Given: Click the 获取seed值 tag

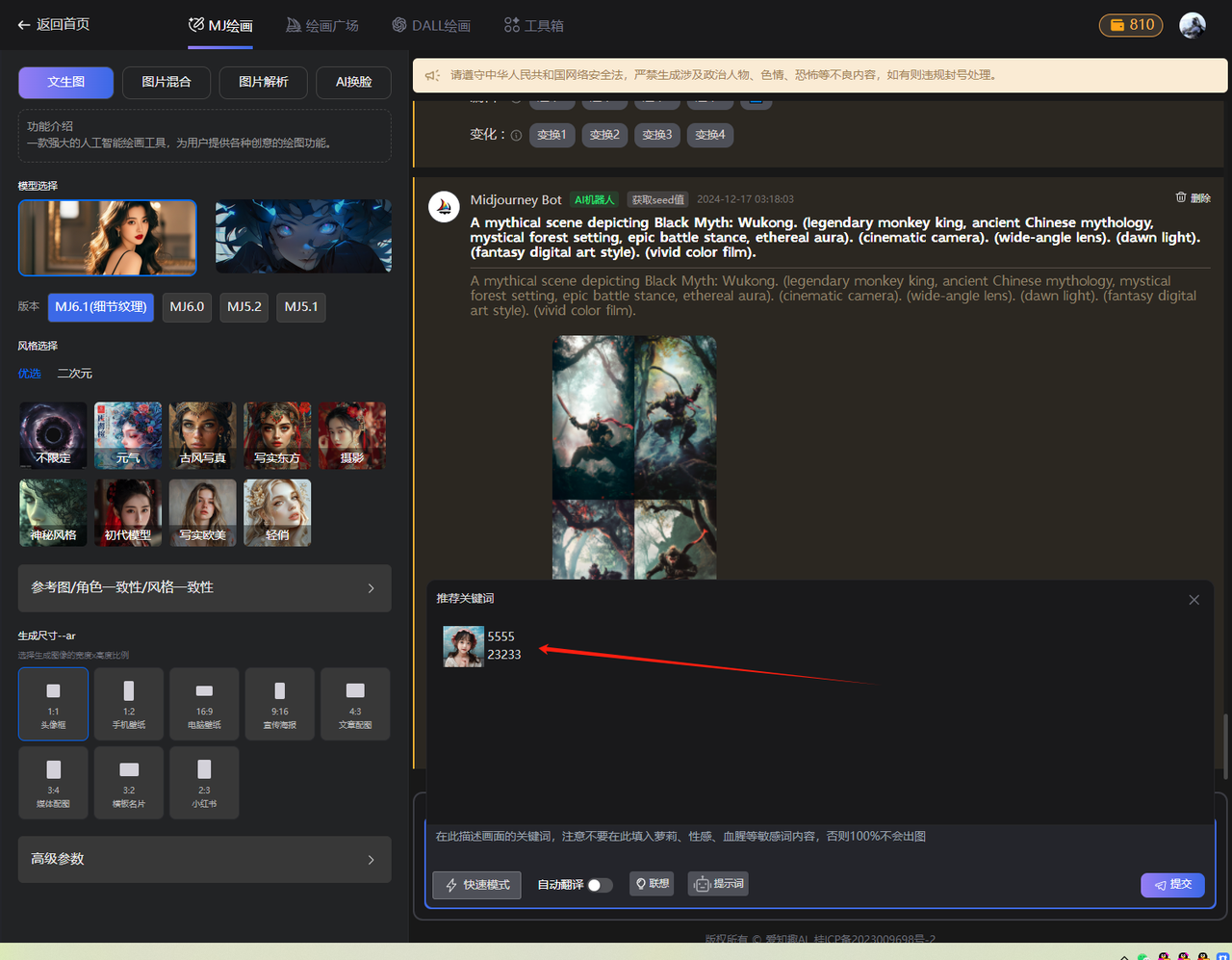Looking at the screenshot, I should click(658, 200).
